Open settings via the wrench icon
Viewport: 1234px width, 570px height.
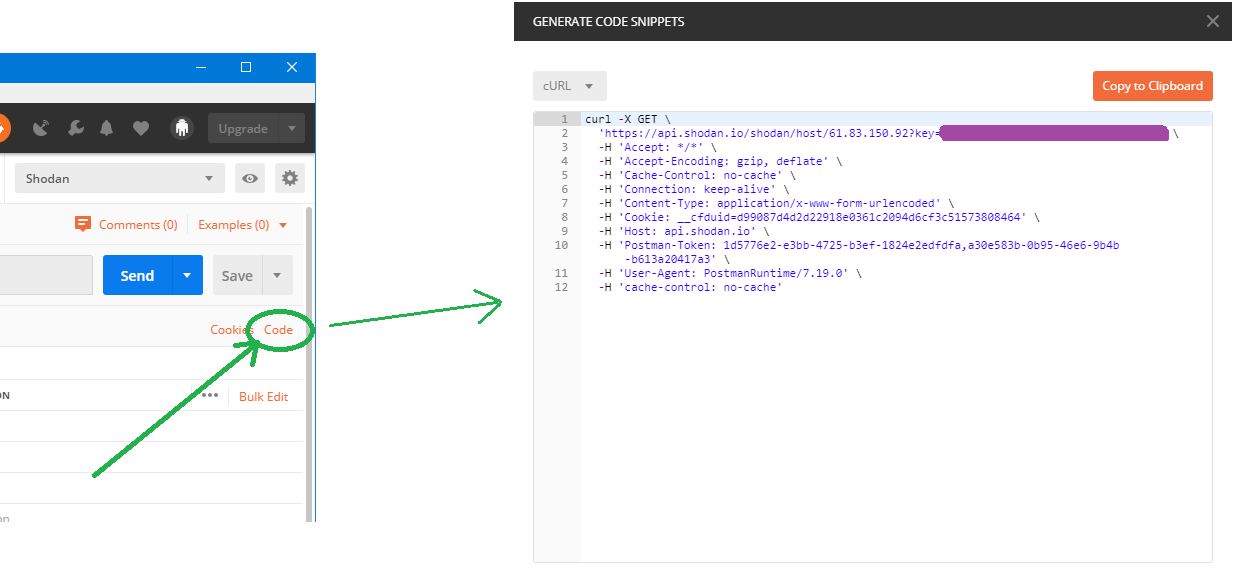click(76, 128)
